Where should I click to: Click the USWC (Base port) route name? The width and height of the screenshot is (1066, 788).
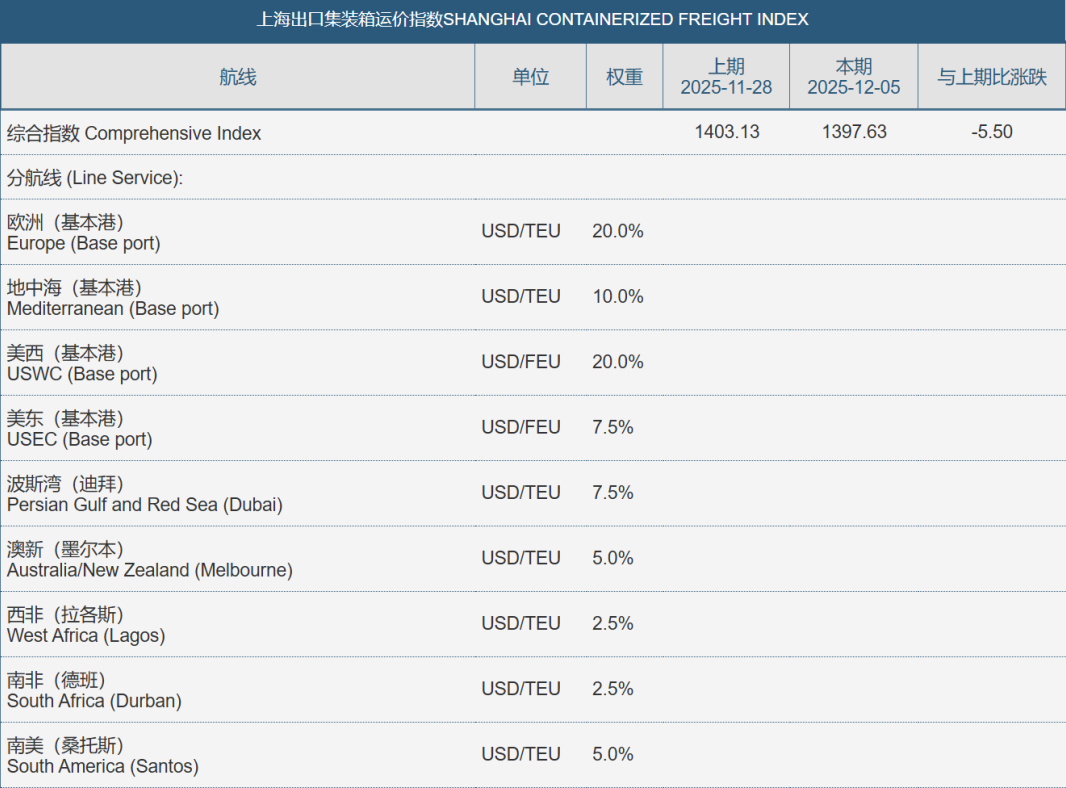[82, 363]
